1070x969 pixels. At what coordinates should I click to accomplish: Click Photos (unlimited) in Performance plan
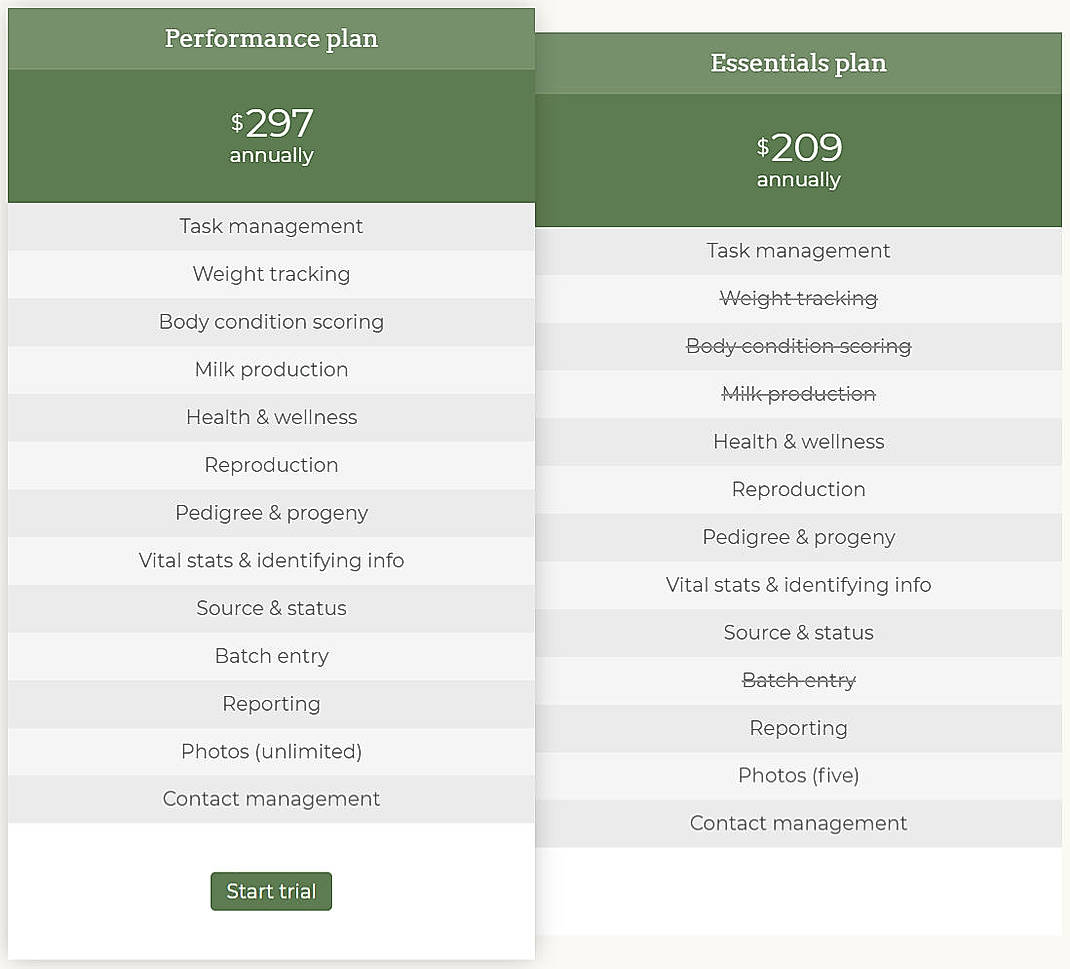coord(271,751)
